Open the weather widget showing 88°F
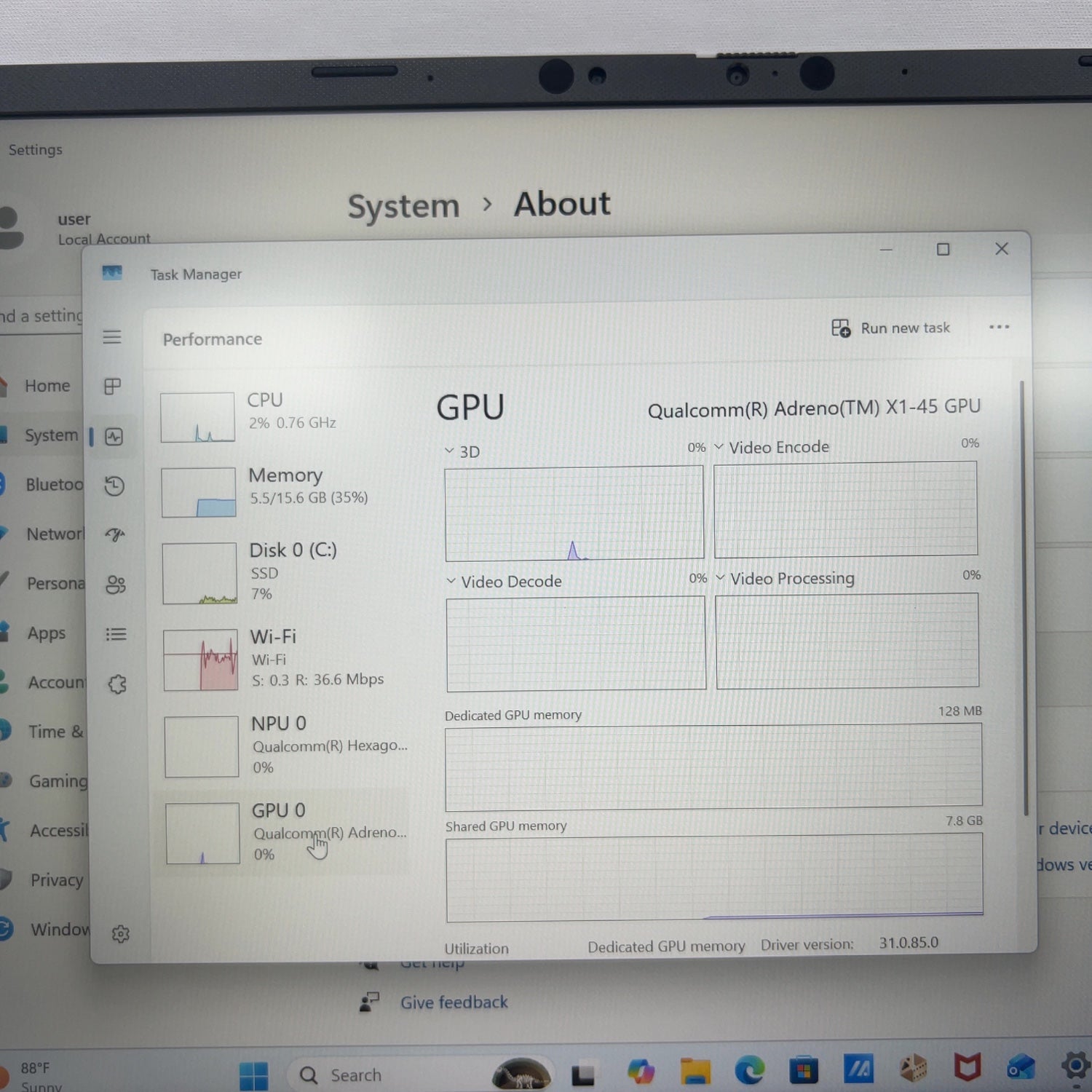Screen dimensions: 1092x1092 [x=33, y=1076]
